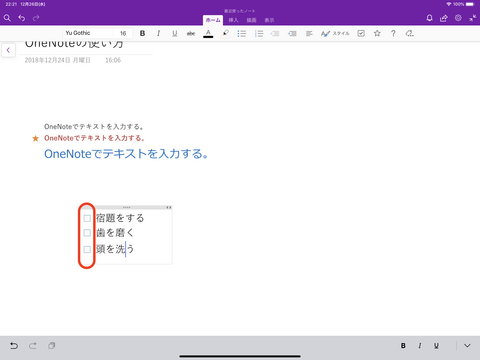Insert a to-do checkbox tag from ribbon

point(361,33)
